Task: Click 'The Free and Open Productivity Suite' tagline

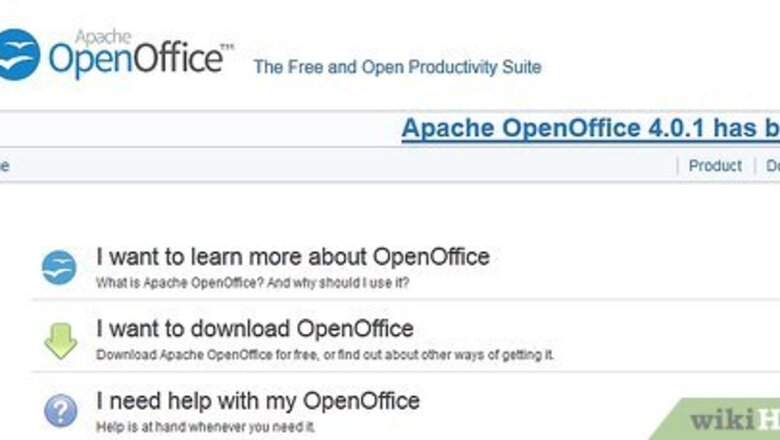Action: tap(397, 67)
